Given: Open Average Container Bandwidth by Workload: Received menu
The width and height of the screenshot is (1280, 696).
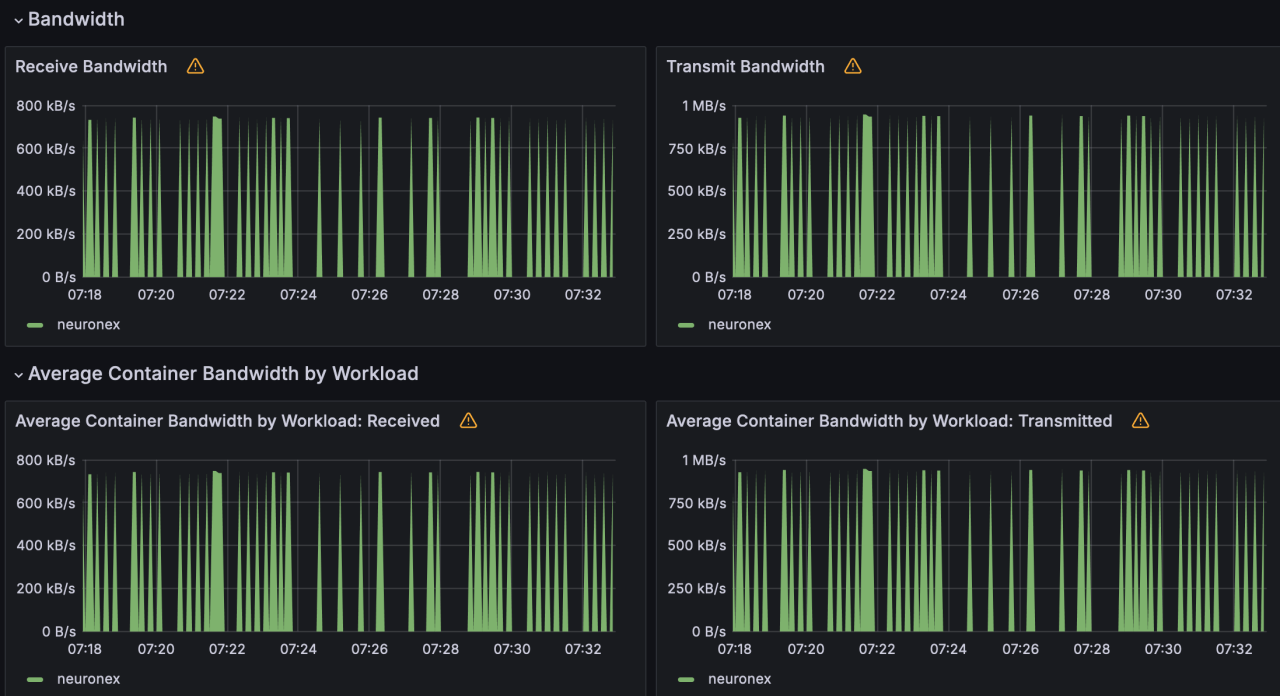Looking at the screenshot, I should [x=227, y=421].
